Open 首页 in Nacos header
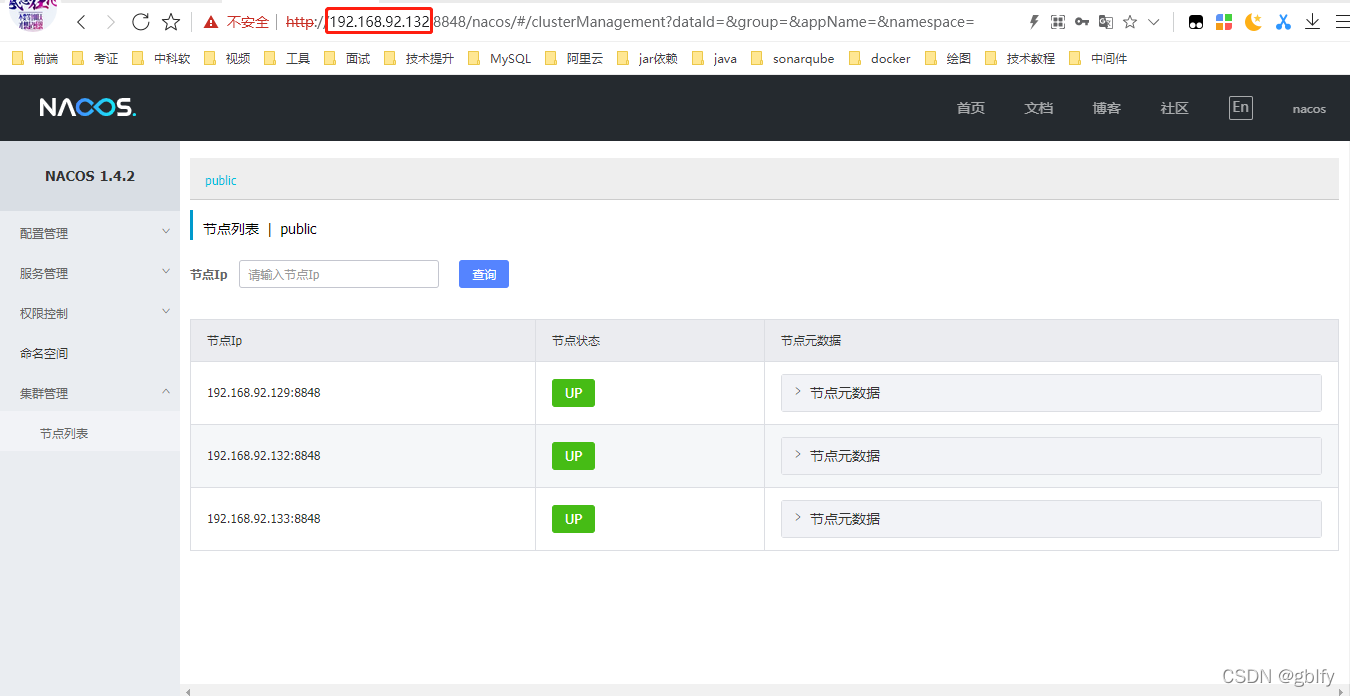The height and width of the screenshot is (696, 1350). (x=970, y=108)
